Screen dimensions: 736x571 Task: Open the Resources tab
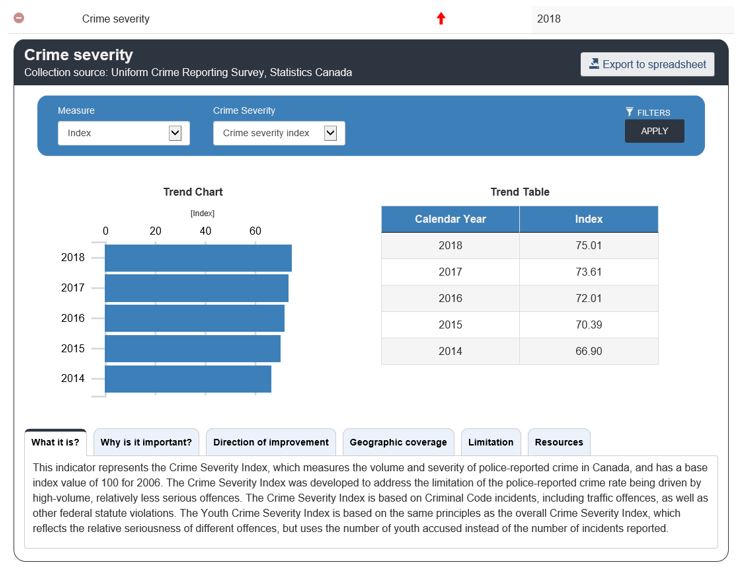pos(559,442)
